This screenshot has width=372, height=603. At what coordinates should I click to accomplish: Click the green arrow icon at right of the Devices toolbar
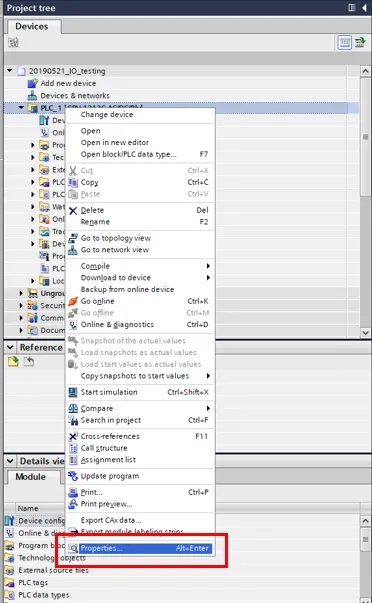click(360, 42)
